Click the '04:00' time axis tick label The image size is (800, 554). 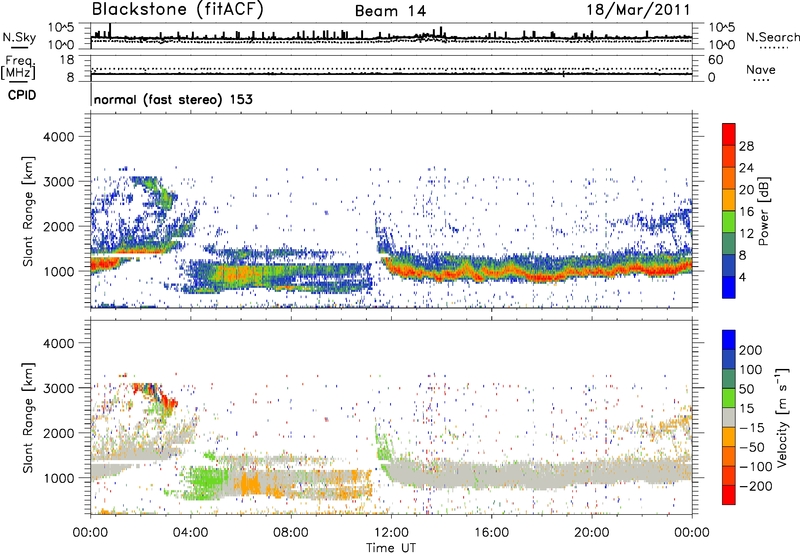[x=191, y=533]
